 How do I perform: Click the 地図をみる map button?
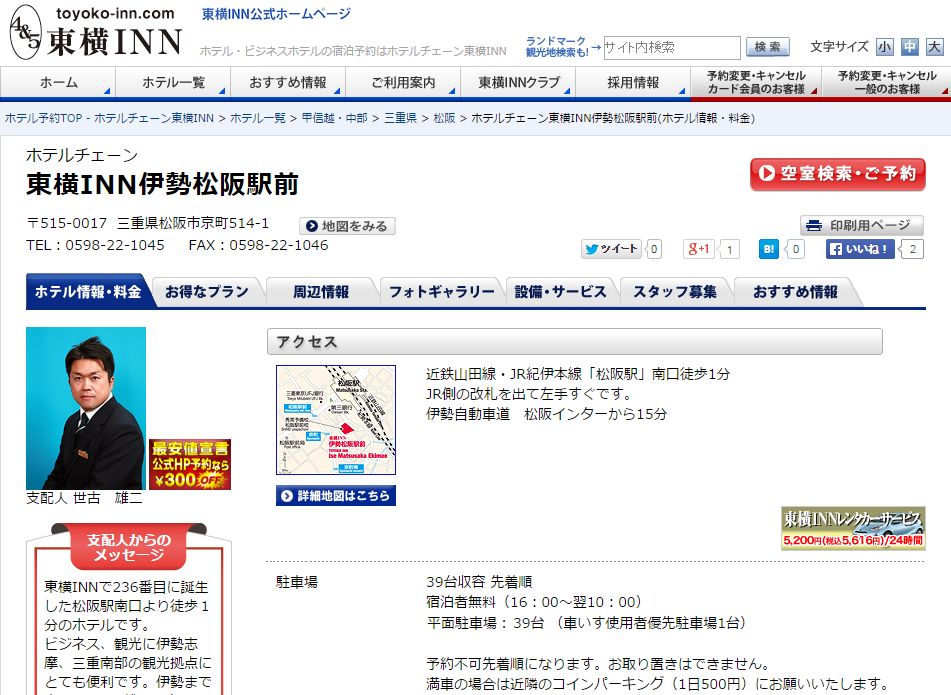347,226
